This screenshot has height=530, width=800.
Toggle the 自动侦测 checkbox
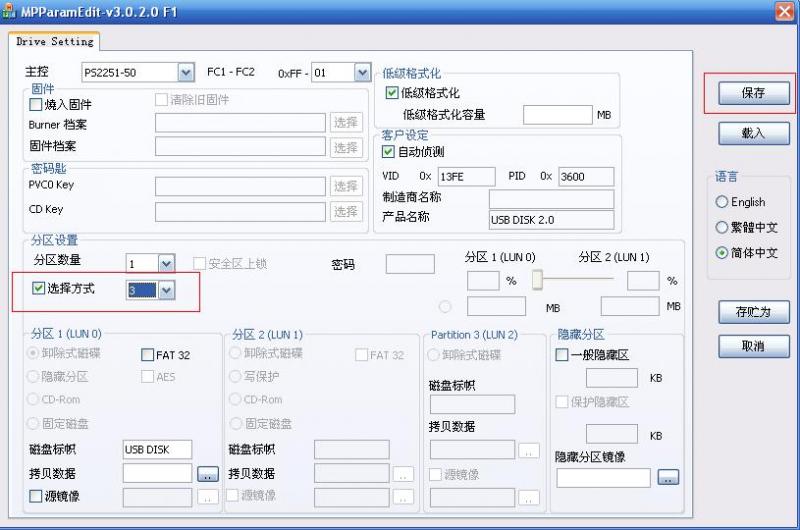coord(389,152)
